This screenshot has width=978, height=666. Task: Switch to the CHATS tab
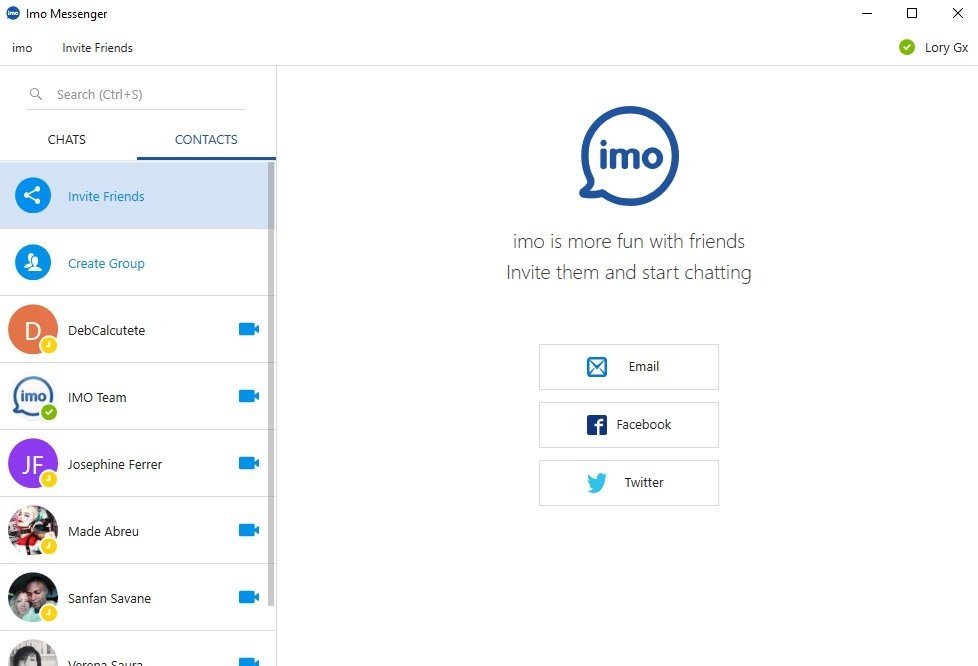[67, 140]
